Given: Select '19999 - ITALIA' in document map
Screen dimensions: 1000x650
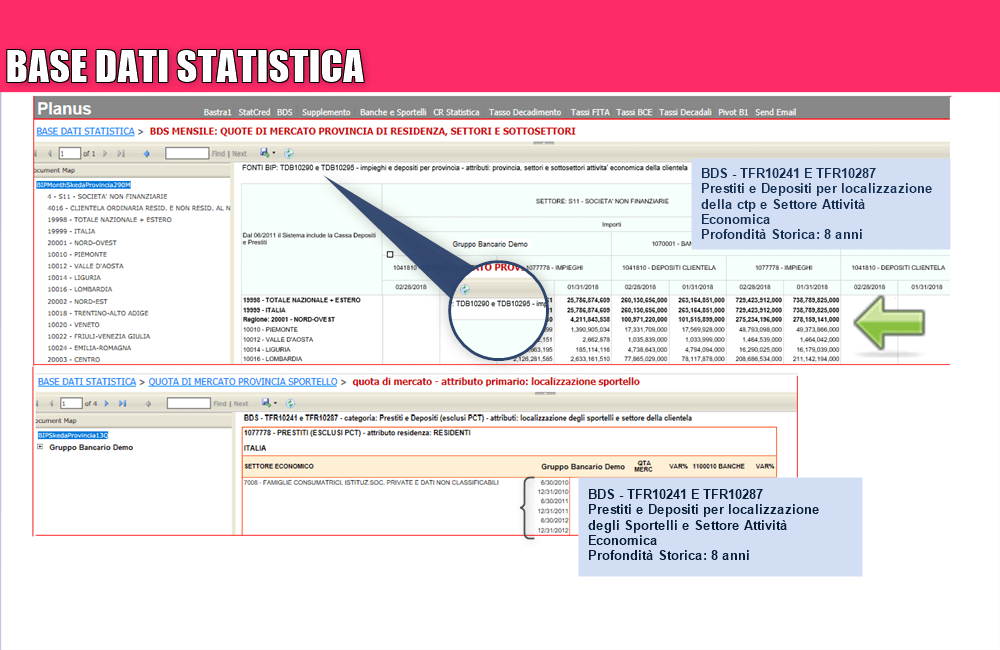Looking at the screenshot, I should [x=71, y=232].
